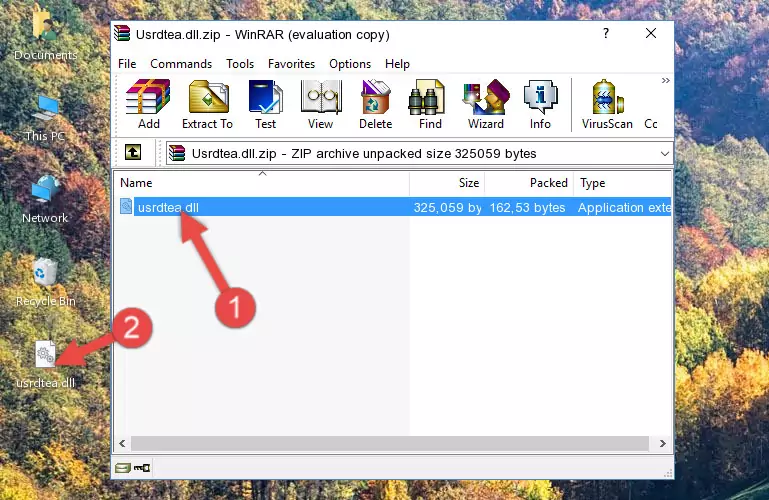
Task: Sort files by Size column
Action: pyautogui.click(x=447, y=183)
